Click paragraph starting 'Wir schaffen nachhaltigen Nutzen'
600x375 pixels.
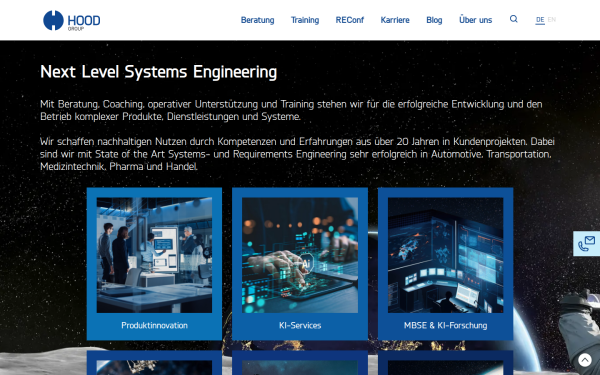(297, 154)
